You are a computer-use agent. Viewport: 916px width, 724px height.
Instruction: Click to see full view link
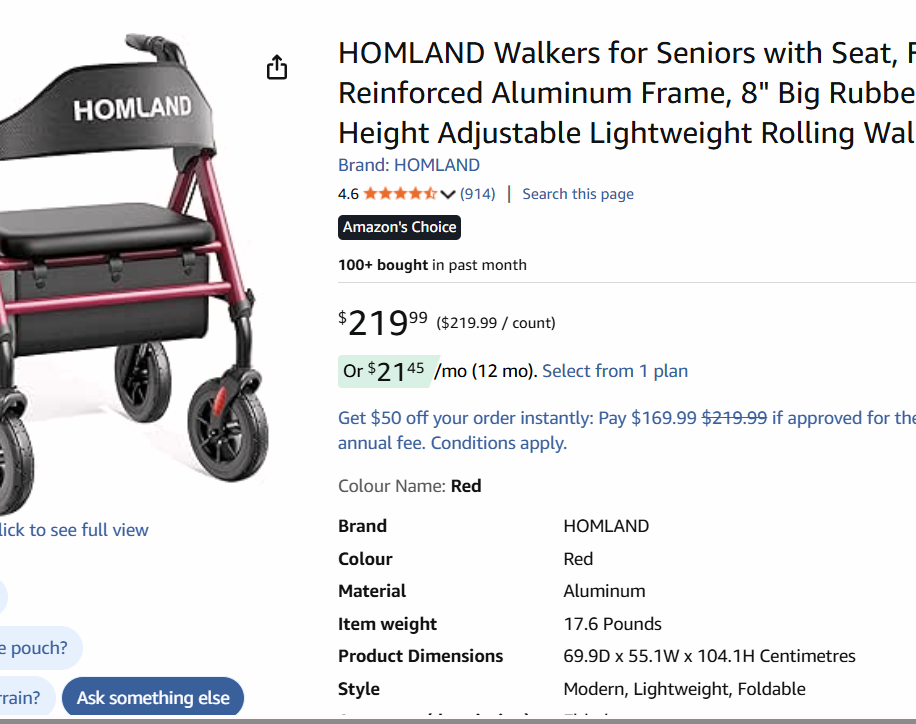[73, 530]
